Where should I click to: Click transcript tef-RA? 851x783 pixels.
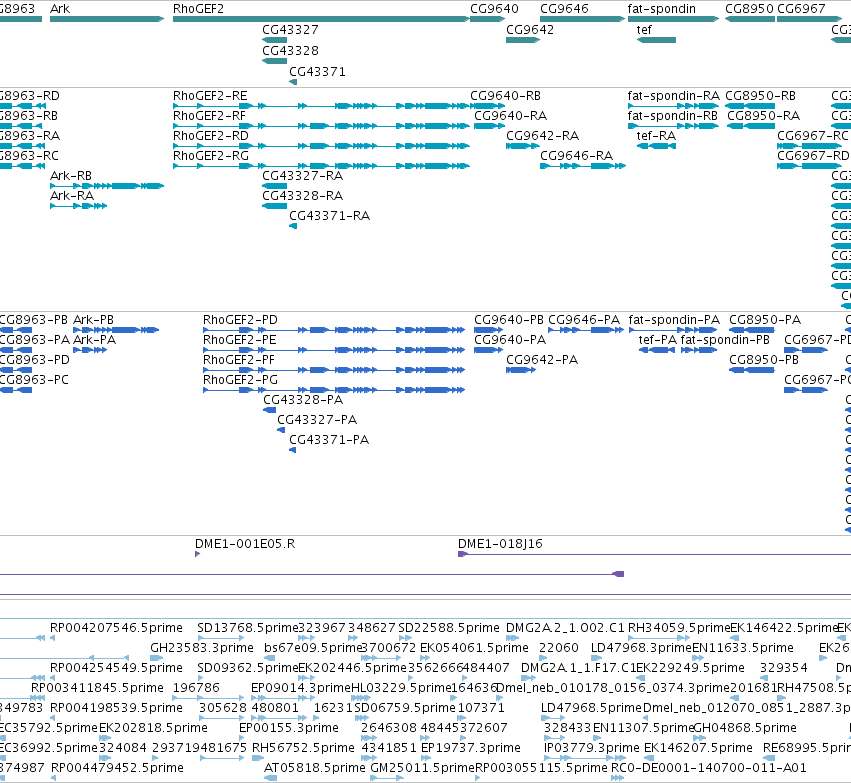click(x=656, y=146)
